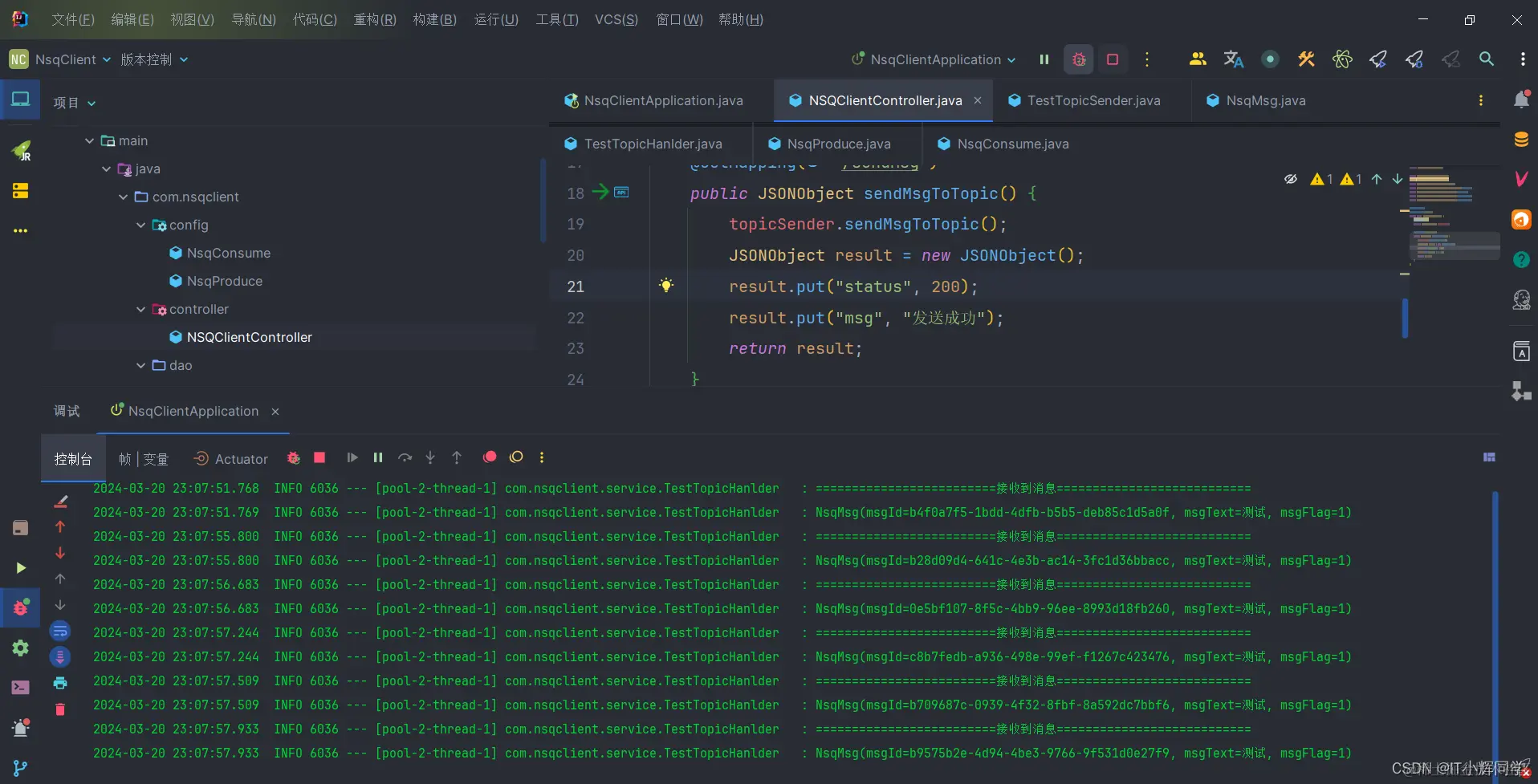Toggle soft-wrap in console sidebar
This screenshot has width=1538, height=784.
coord(60,631)
